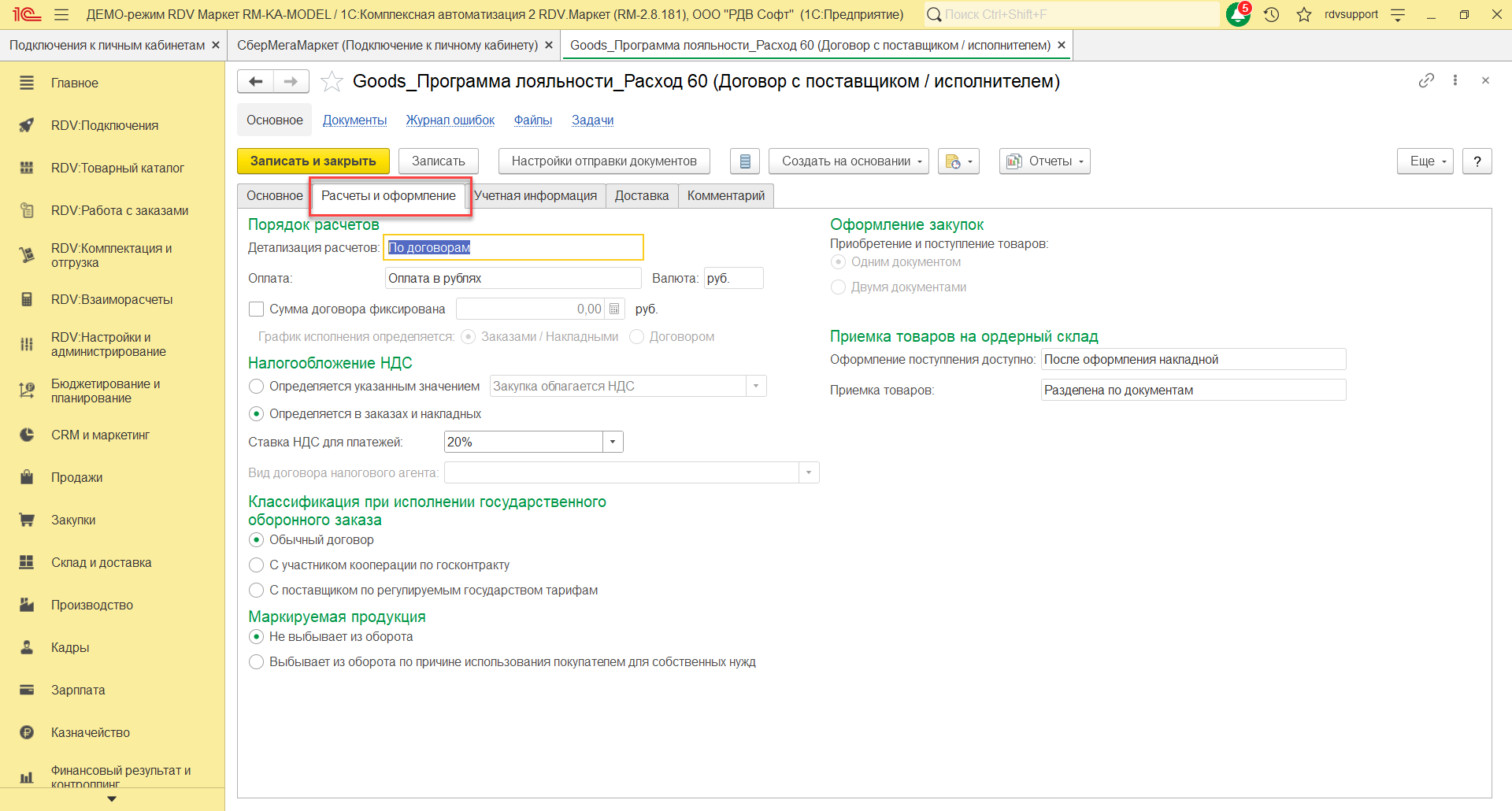The height and width of the screenshot is (811, 1512).
Task: Enable 'Сумма договора фиксирована' checkbox
Action: click(x=256, y=309)
